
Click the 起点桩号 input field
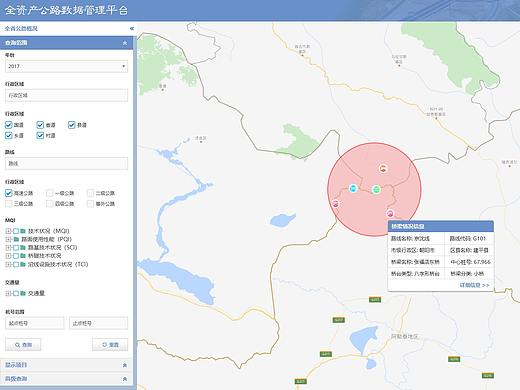tap(35, 323)
